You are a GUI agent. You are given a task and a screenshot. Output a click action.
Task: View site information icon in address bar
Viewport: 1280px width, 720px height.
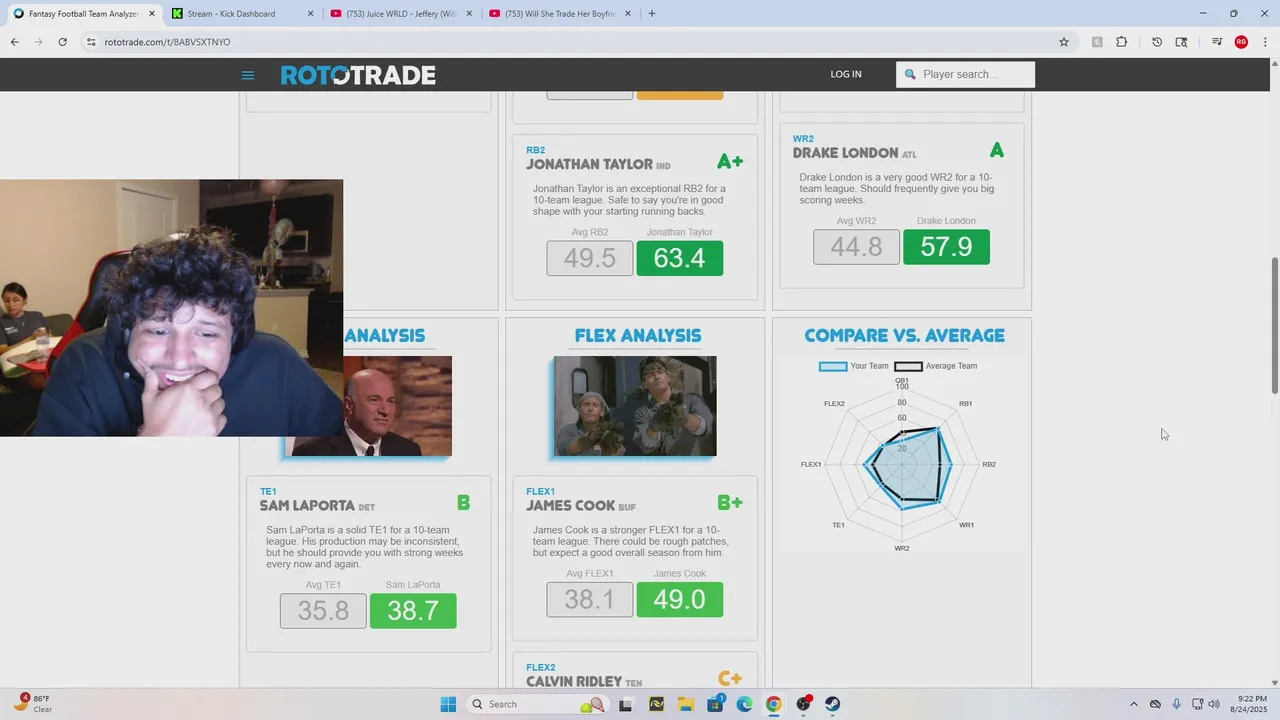[91, 42]
